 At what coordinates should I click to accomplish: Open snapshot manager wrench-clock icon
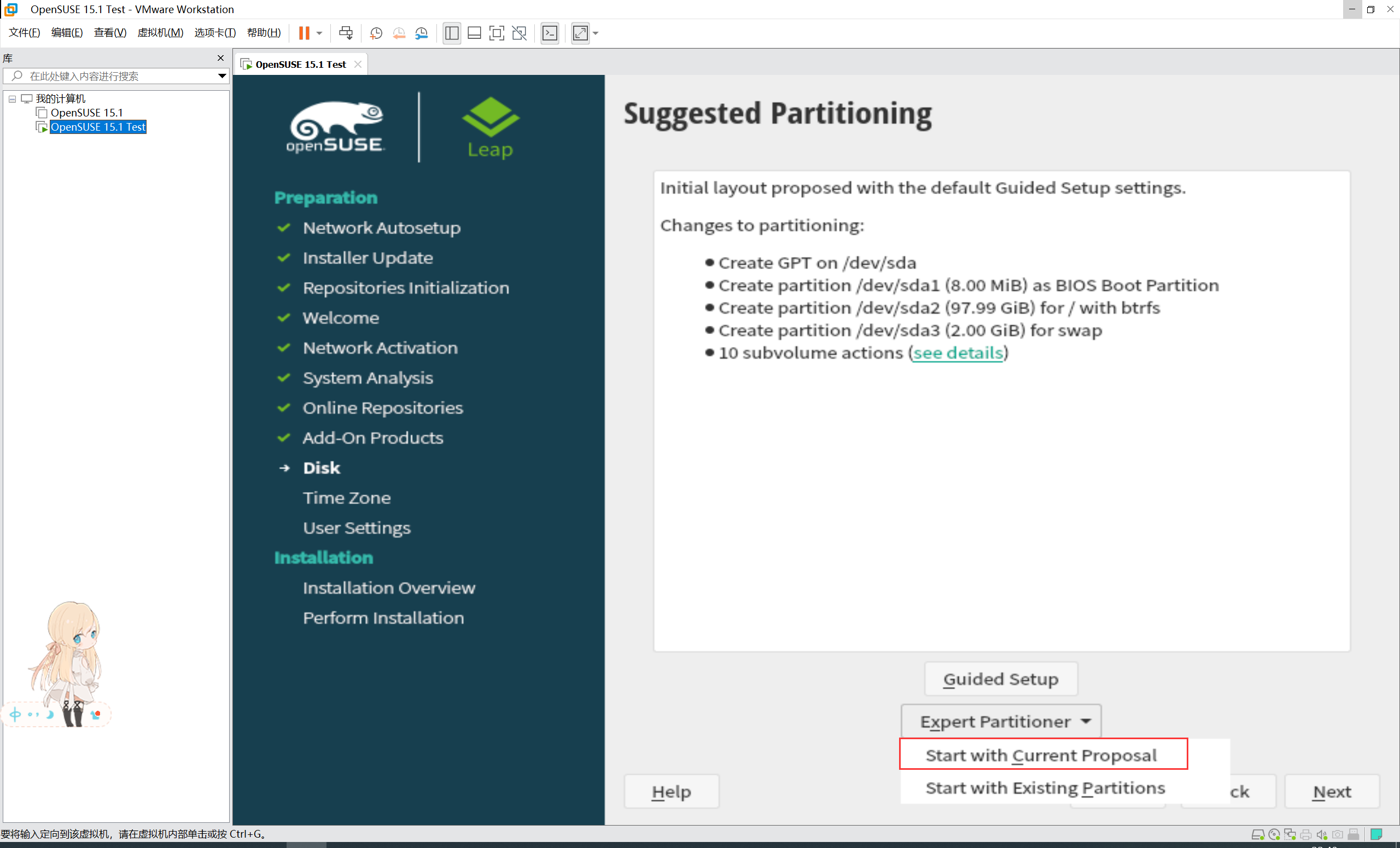coord(422,33)
